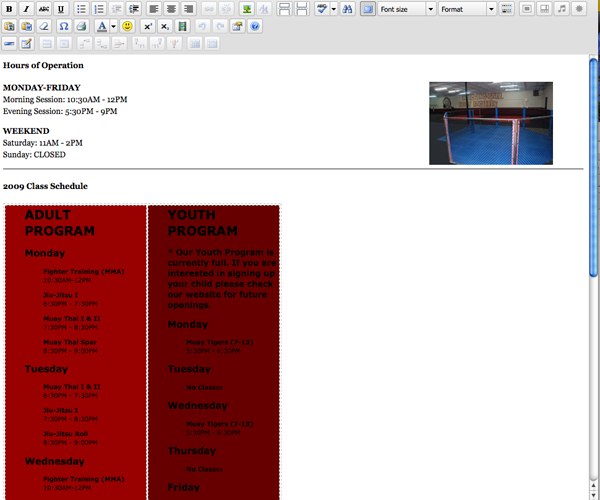The width and height of the screenshot is (600, 500).
Task: Click the colored grid toolbar icon
Action: 506,9
